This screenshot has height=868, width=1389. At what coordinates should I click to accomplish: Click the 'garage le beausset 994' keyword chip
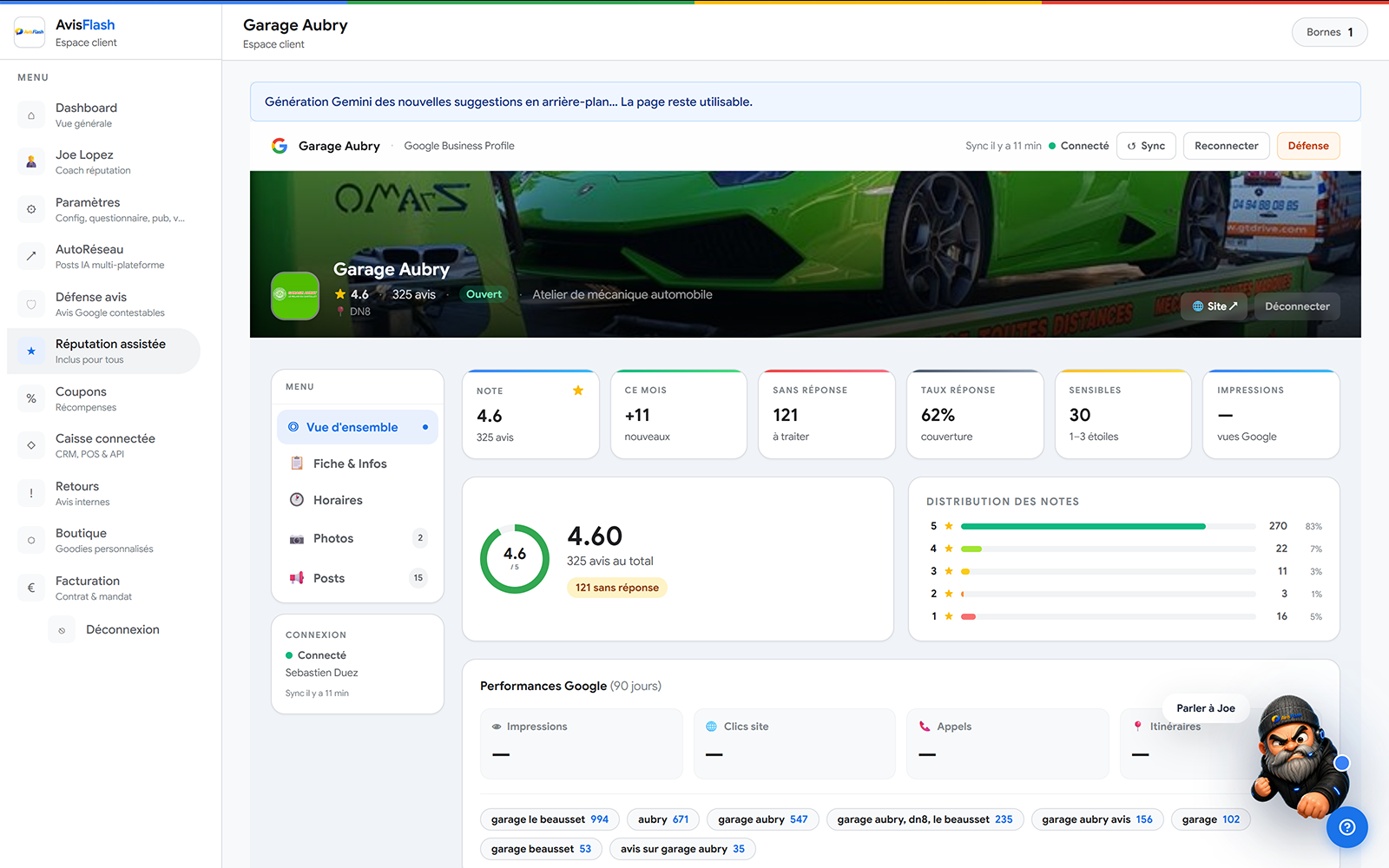click(550, 819)
